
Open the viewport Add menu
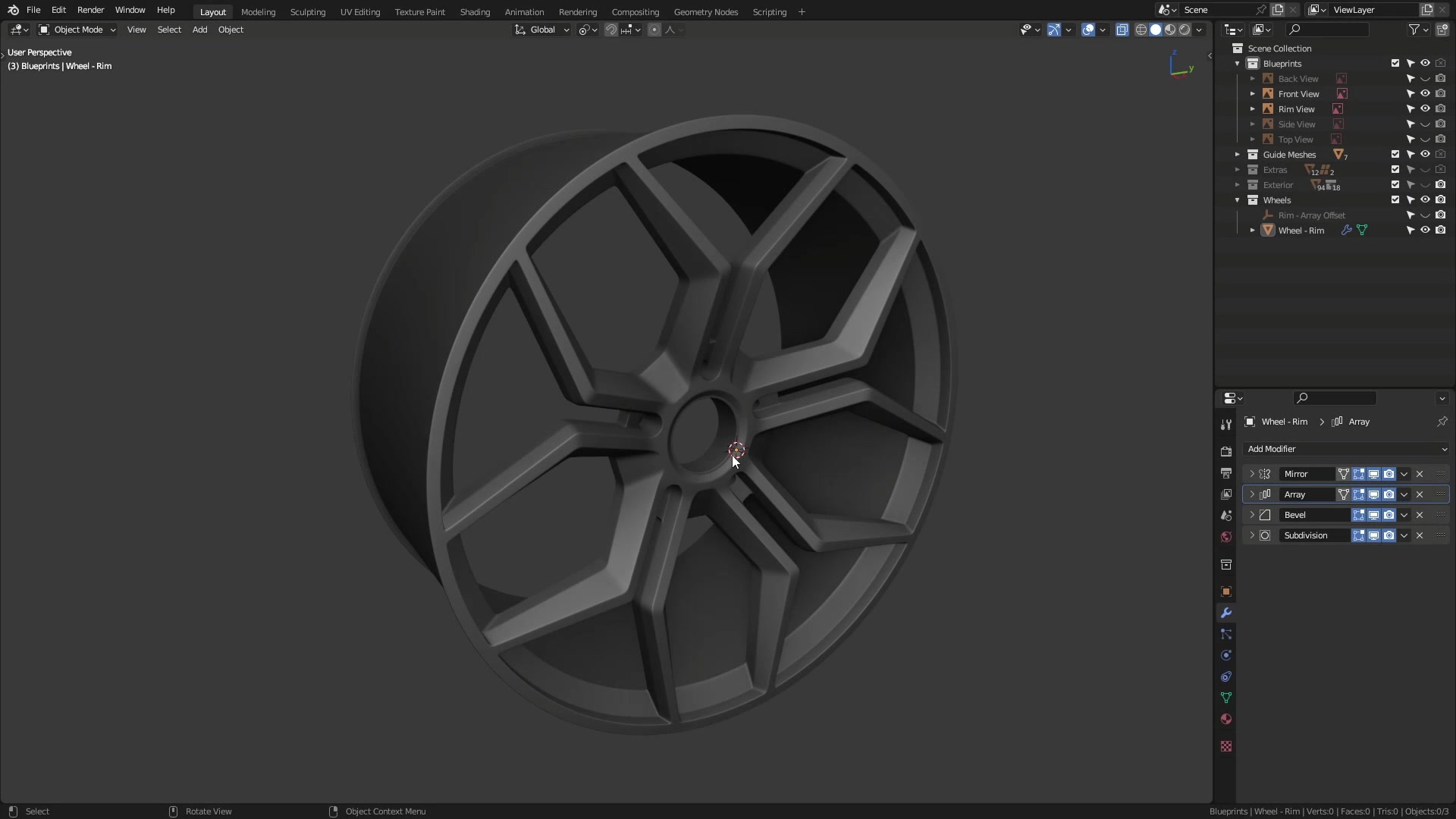[199, 30]
